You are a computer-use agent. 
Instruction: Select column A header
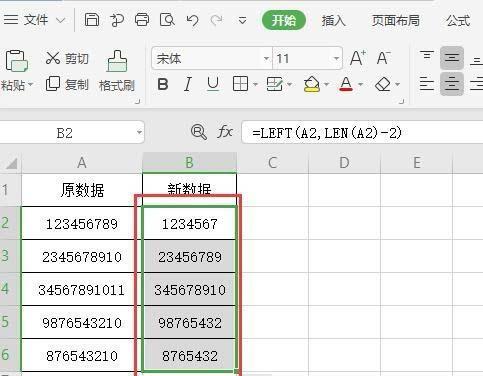pyautogui.click(x=82, y=163)
